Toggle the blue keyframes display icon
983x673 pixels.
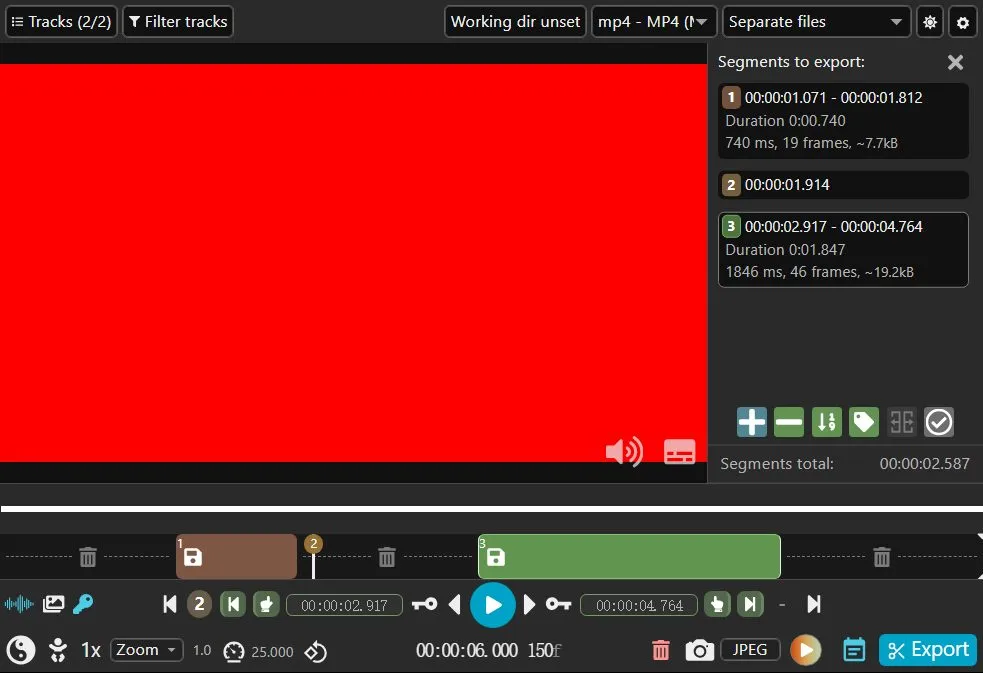point(83,604)
